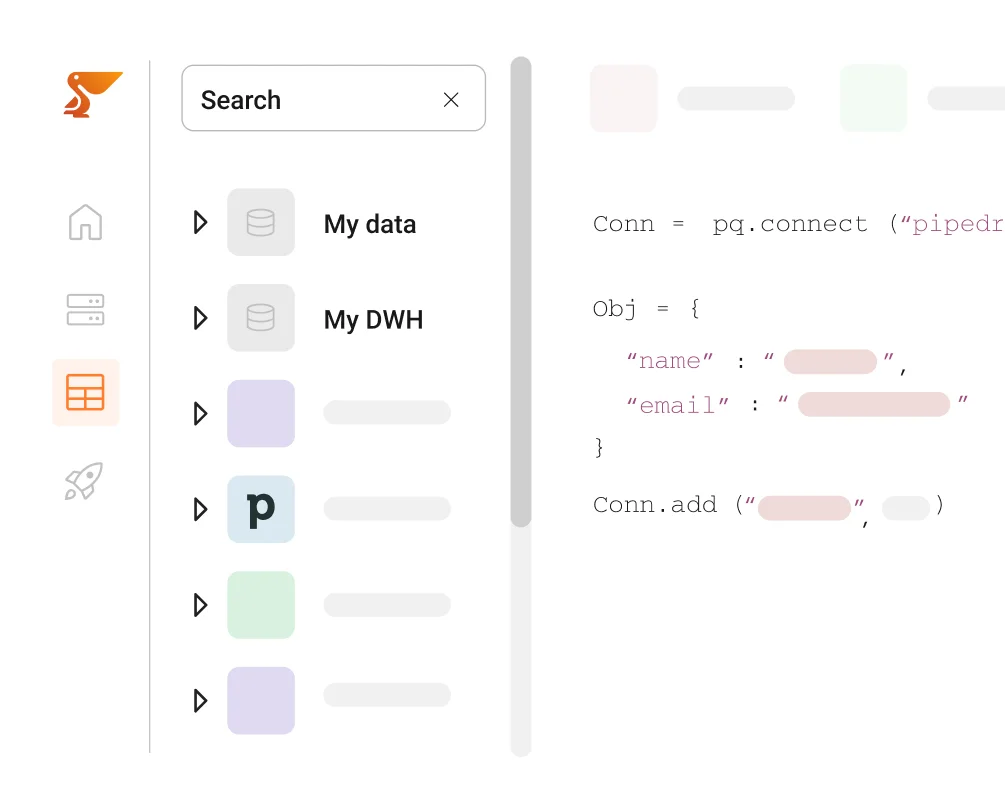Select the Pipedrive 'p' connector icon

click(261, 509)
